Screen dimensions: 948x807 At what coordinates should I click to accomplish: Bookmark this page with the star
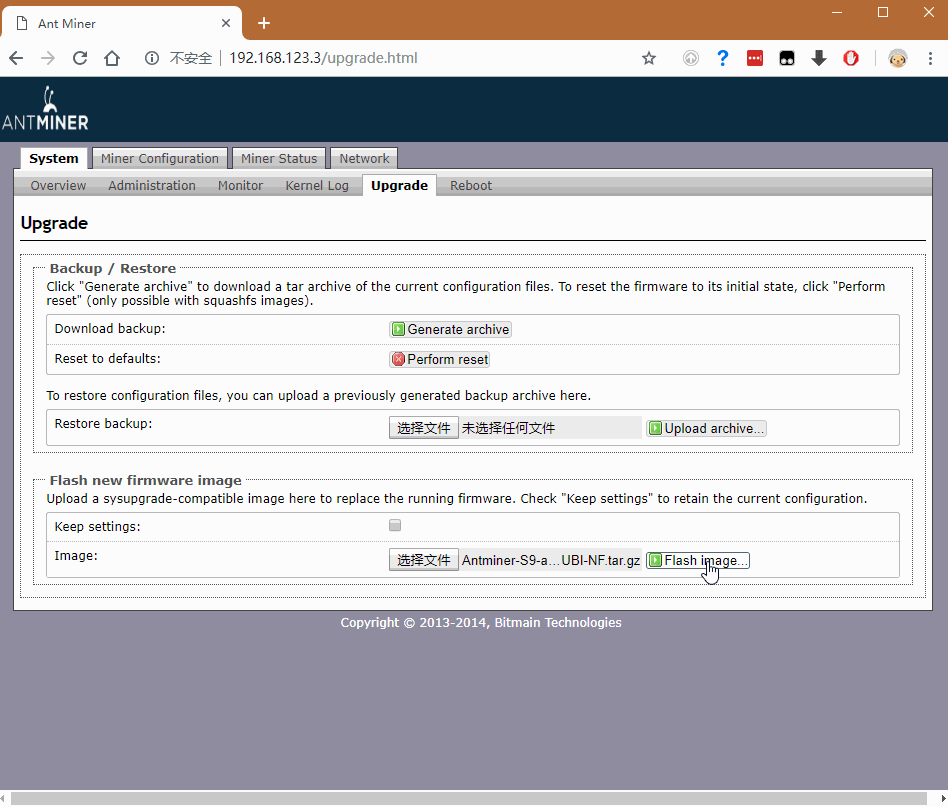point(649,58)
